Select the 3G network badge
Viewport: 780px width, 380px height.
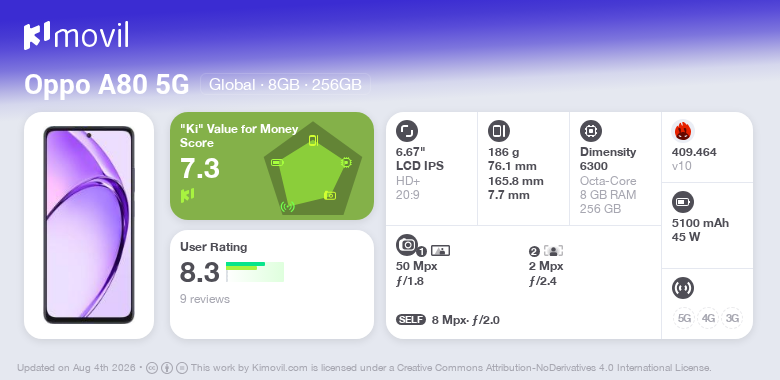tap(732, 318)
